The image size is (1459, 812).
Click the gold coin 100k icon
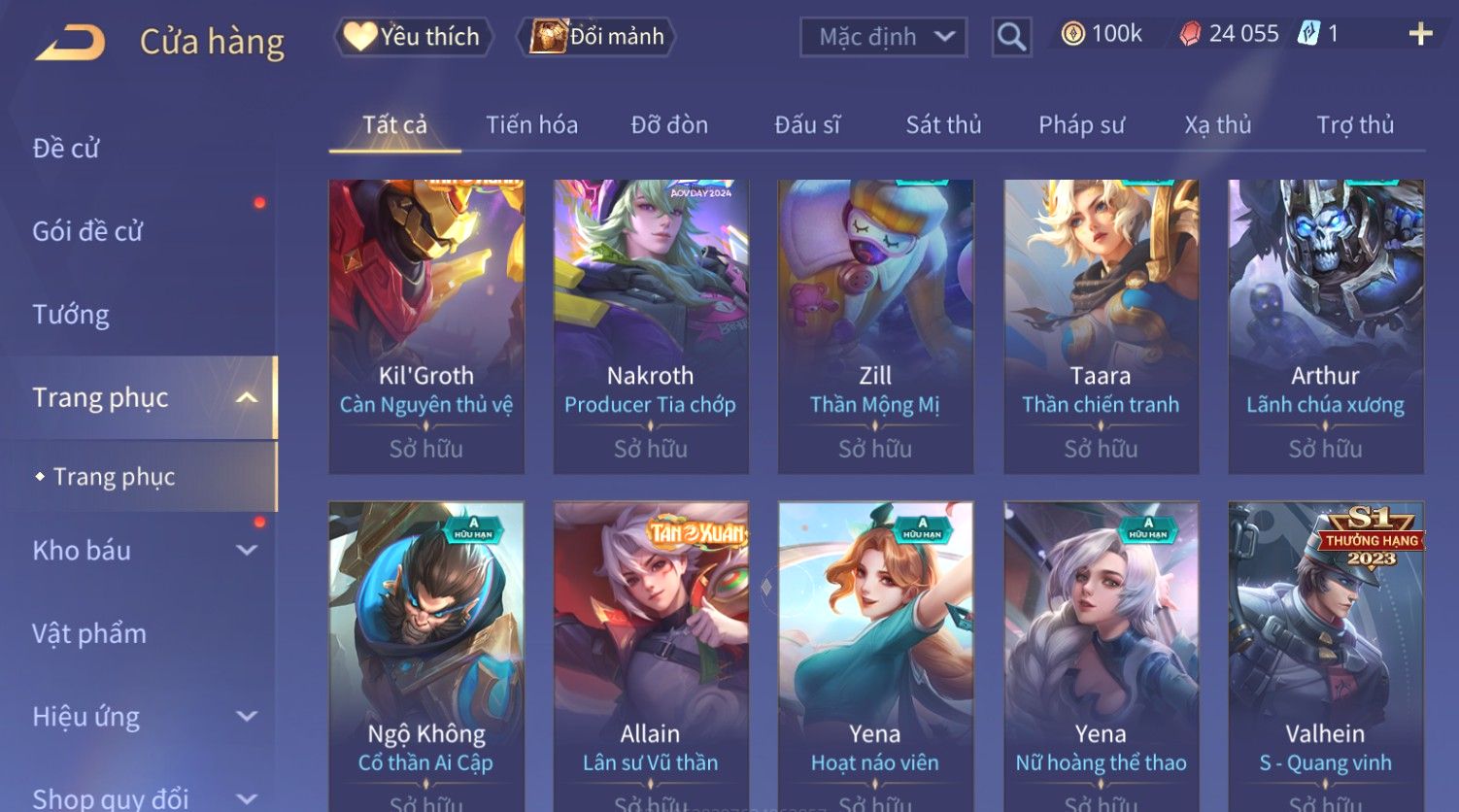[1072, 34]
